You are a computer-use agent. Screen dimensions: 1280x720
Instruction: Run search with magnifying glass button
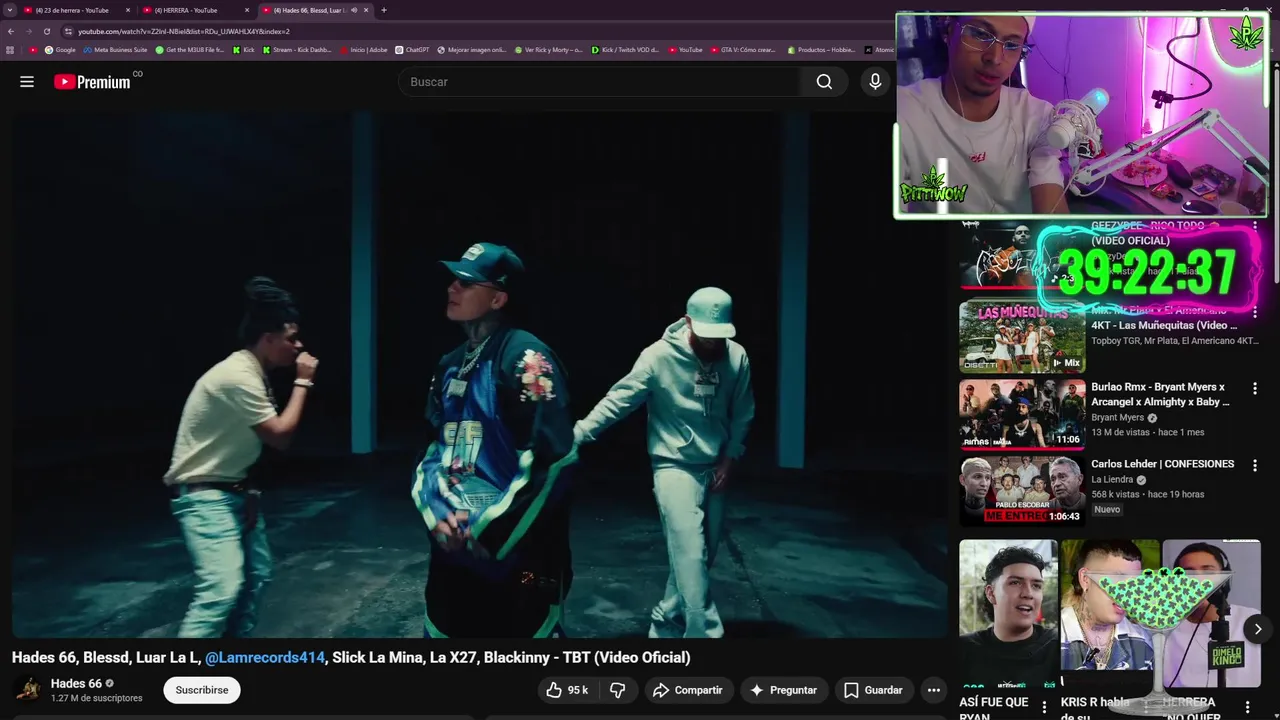[824, 82]
